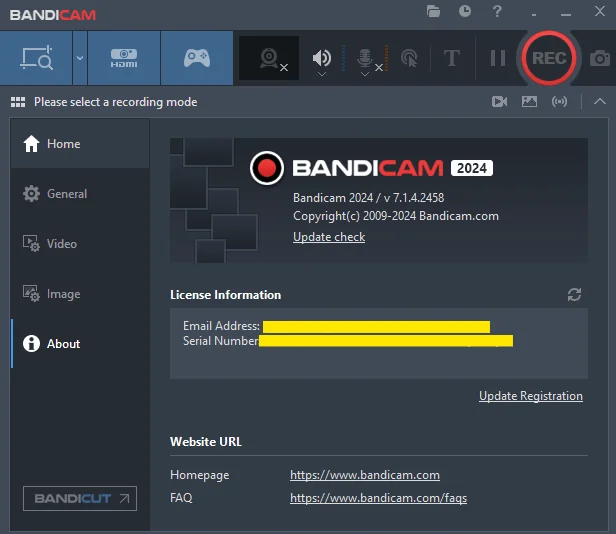Click the FAQ label
616x534 pixels.
tap(181, 498)
